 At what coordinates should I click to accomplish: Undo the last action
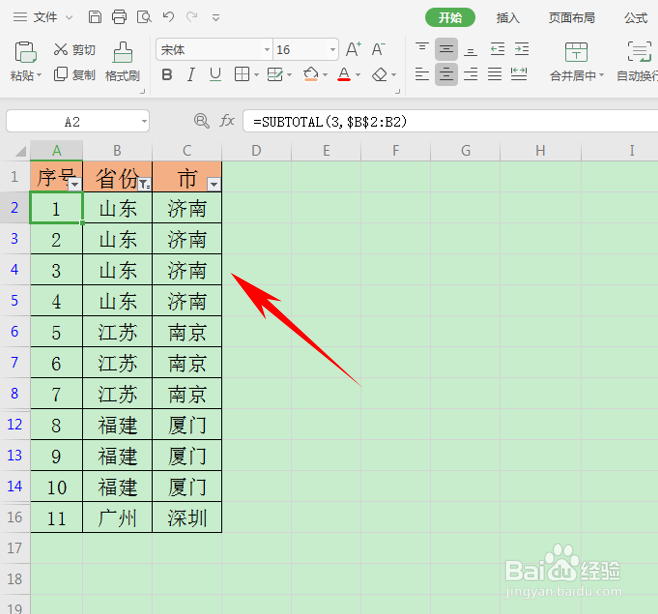click(168, 17)
